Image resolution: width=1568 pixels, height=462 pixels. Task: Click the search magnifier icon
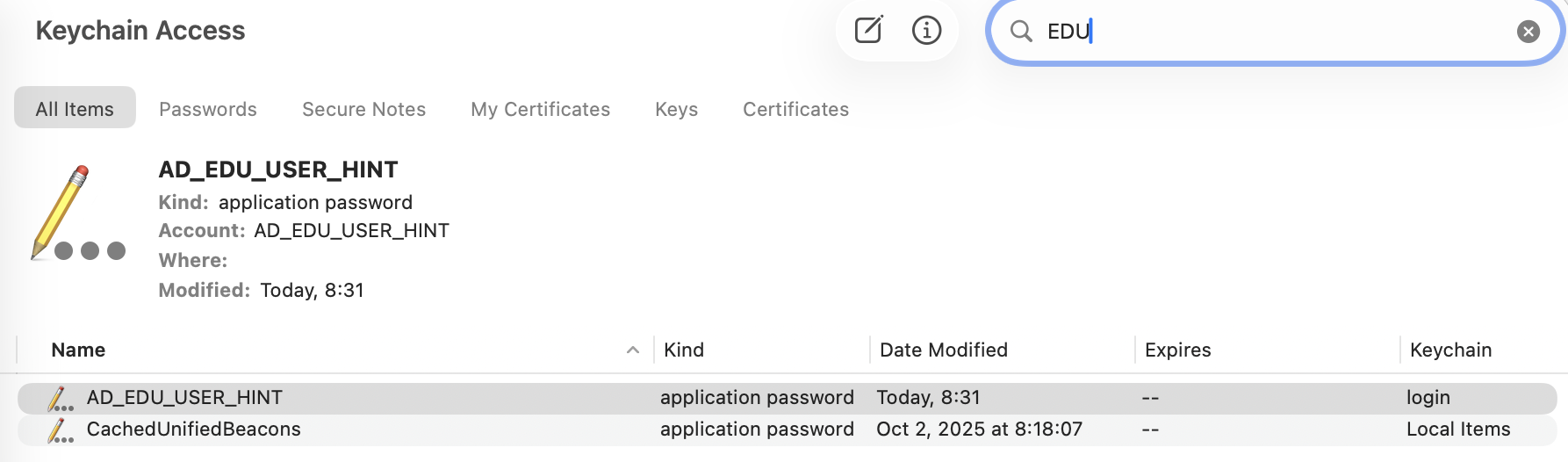1021,32
